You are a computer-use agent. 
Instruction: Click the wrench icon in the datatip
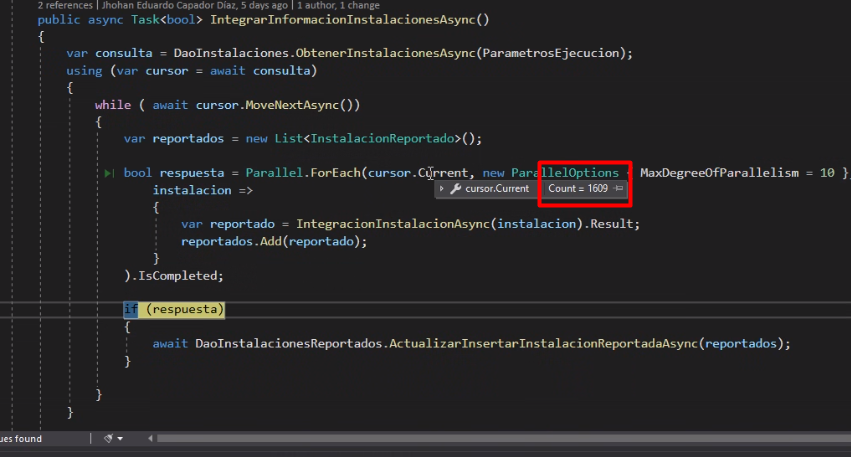(x=455, y=189)
